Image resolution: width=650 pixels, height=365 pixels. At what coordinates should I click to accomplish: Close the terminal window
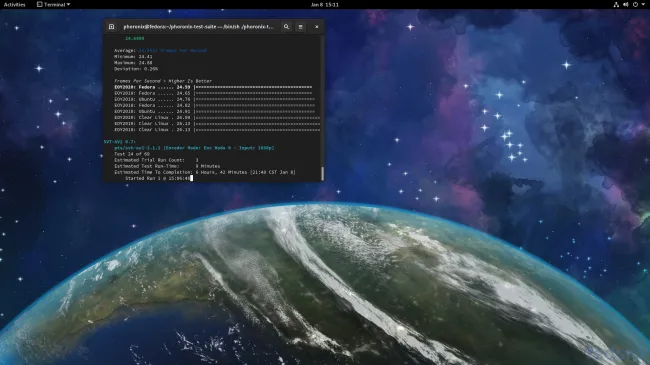pyautogui.click(x=317, y=27)
